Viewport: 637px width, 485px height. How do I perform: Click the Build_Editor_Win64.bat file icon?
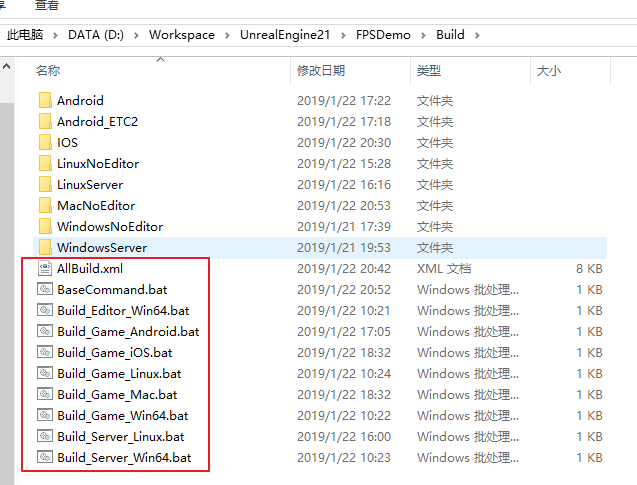pos(45,310)
